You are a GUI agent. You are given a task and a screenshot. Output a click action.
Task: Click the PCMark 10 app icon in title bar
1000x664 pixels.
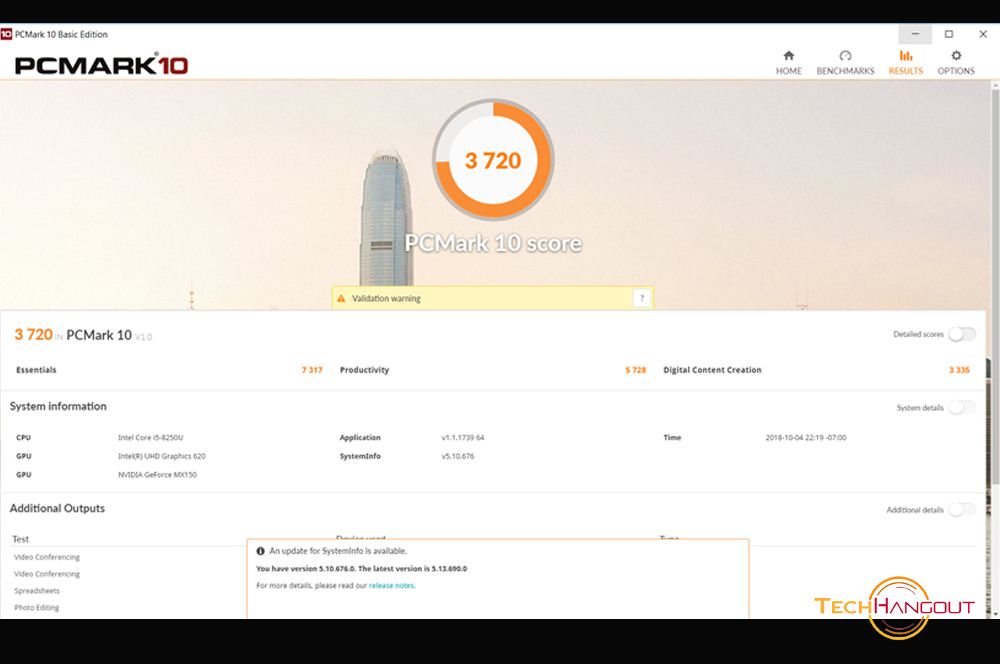(x=6, y=34)
